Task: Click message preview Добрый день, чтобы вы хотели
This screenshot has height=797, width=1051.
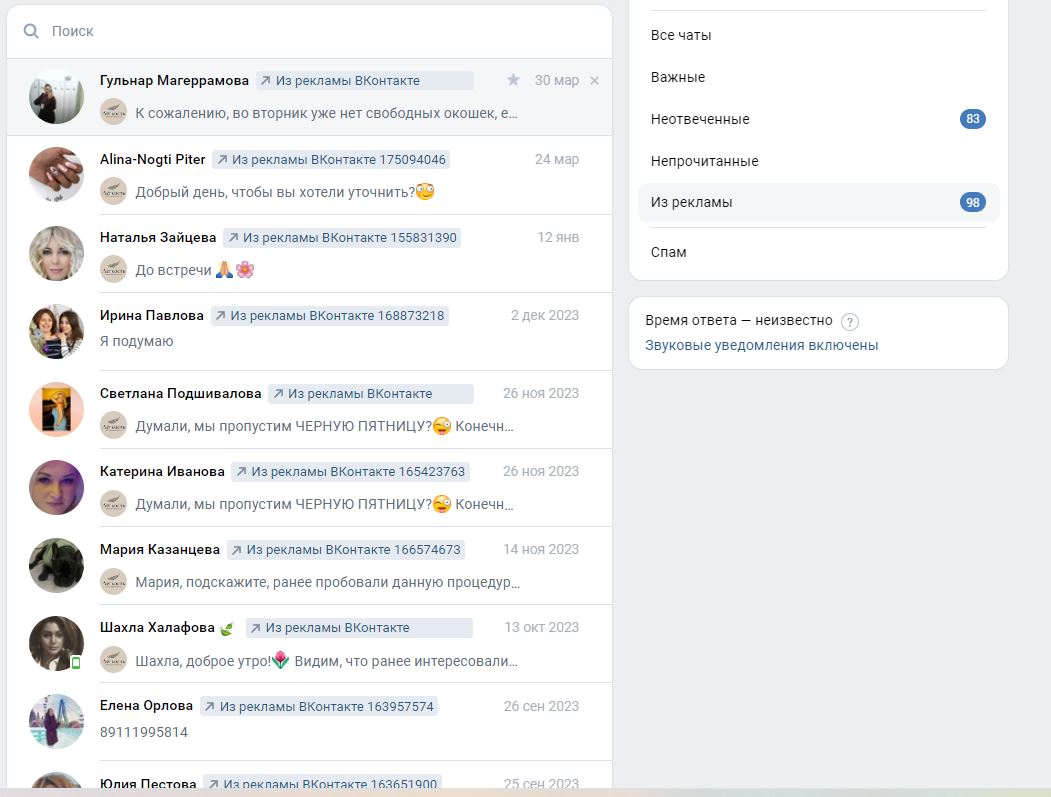Action: 285,192
